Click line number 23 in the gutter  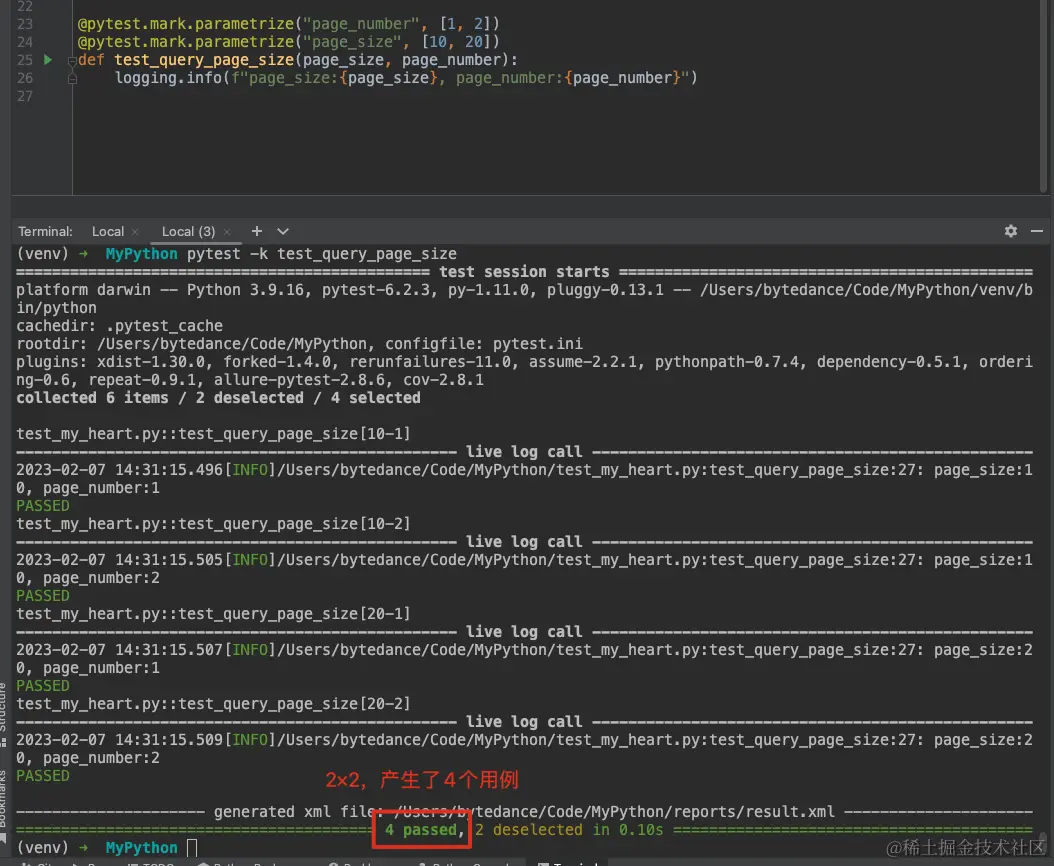point(25,24)
